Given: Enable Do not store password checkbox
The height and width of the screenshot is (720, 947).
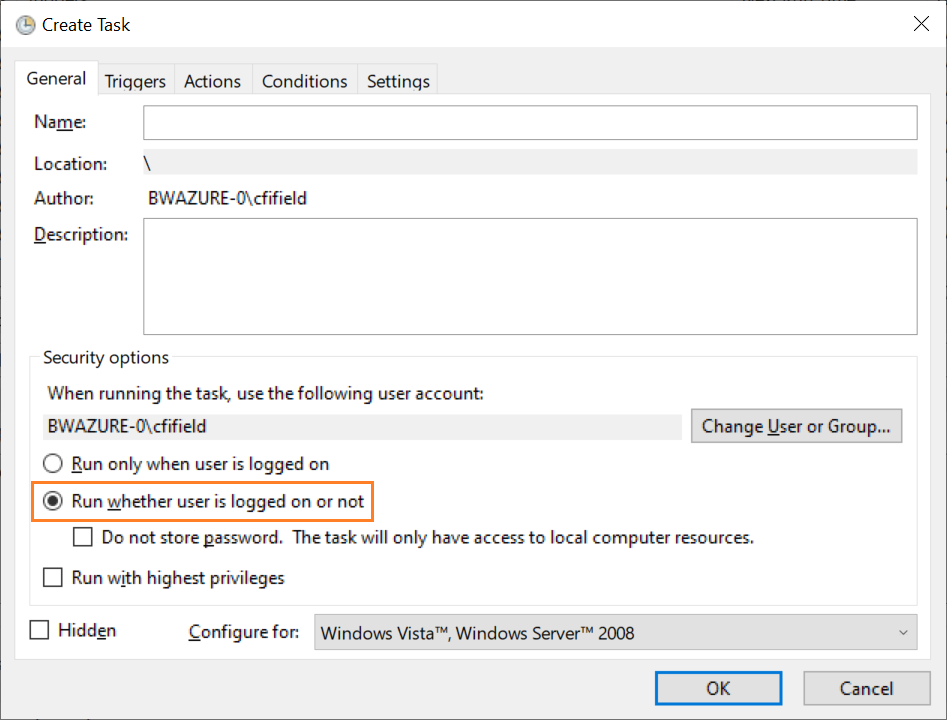Looking at the screenshot, I should coord(83,537).
